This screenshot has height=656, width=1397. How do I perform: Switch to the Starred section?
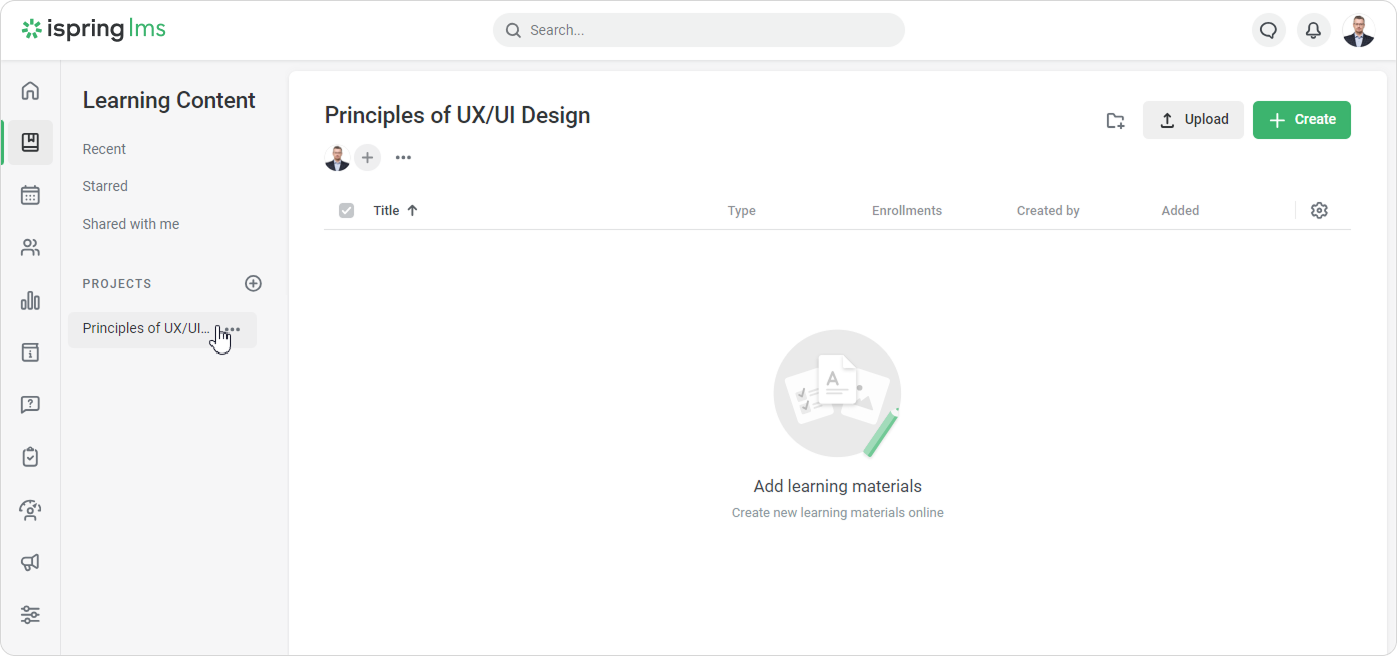104,185
